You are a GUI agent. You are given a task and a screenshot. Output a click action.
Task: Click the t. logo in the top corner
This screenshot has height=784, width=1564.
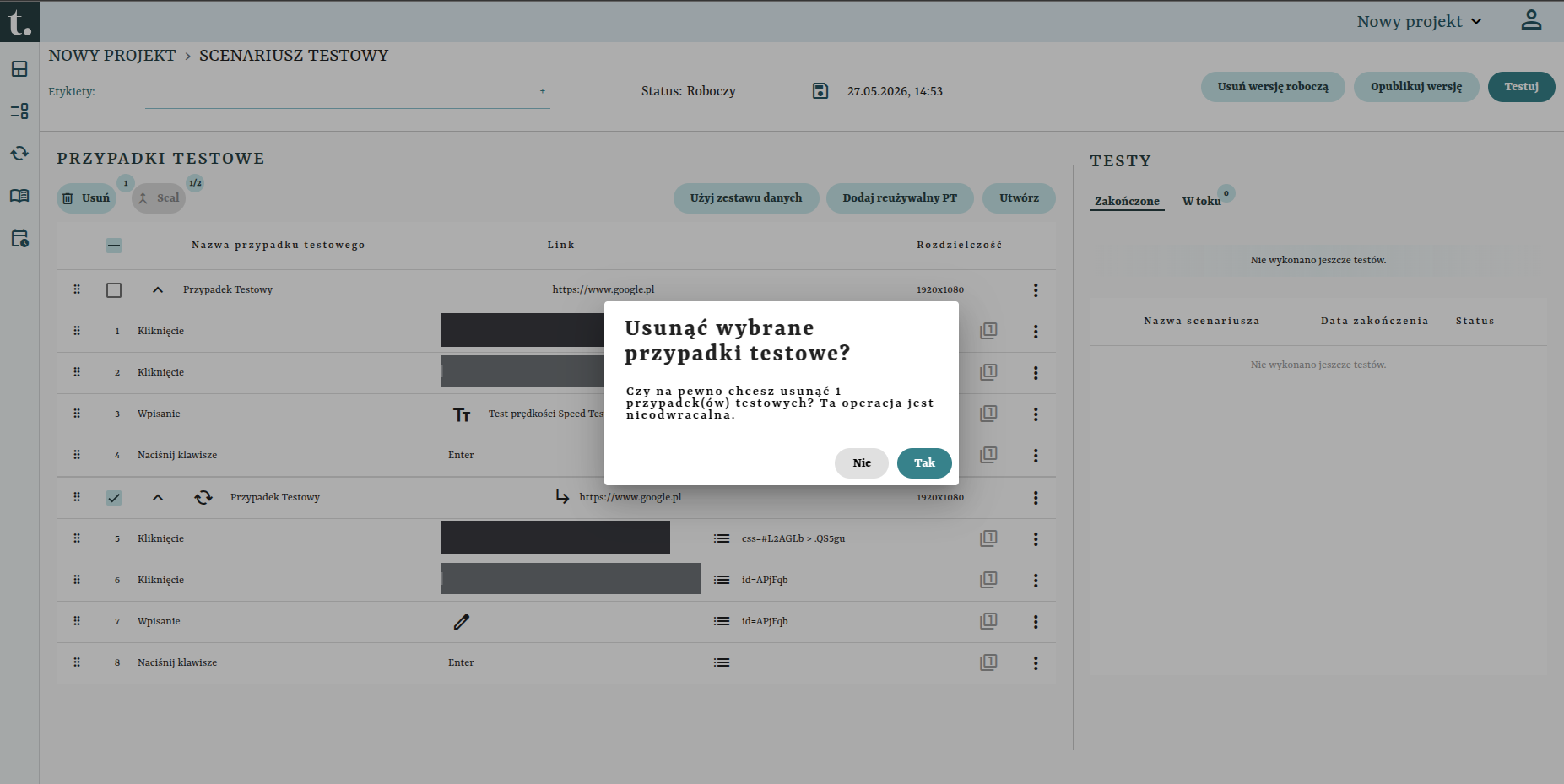click(19, 21)
